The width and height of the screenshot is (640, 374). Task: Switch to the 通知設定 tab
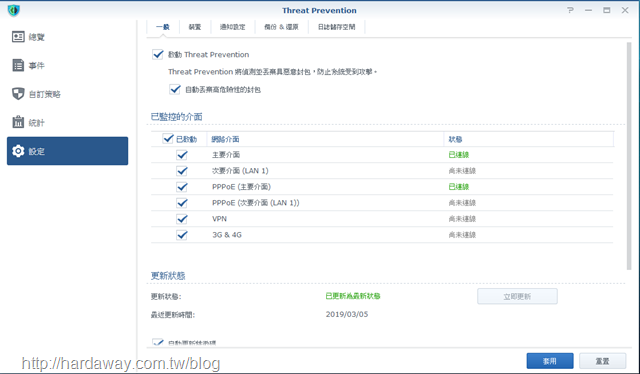tap(233, 27)
